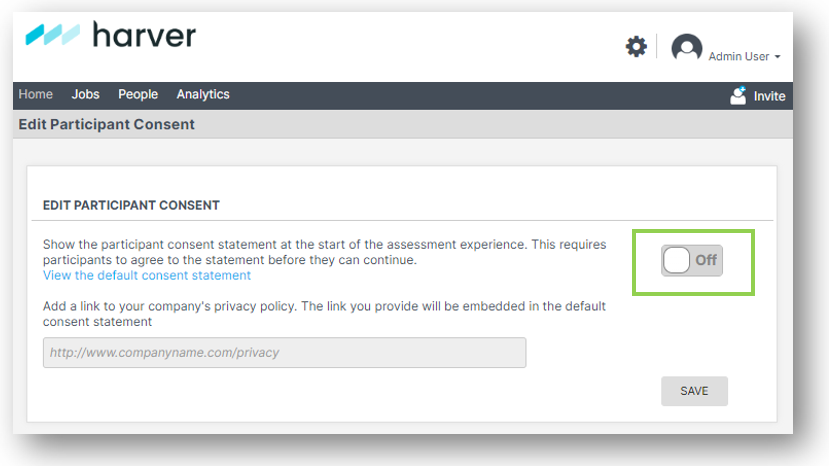Go to the Home menu
Image resolution: width=829 pixels, height=466 pixels.
(x=35, y=94)
